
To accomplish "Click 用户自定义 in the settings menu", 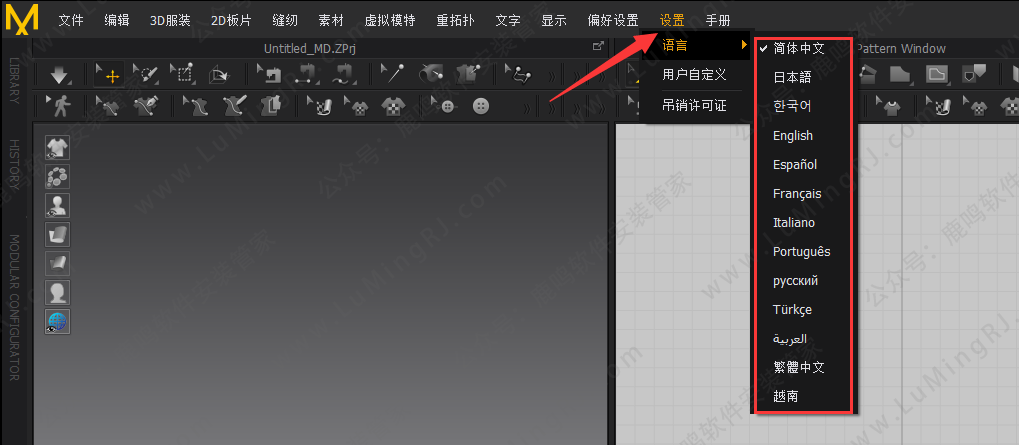I will click(694, 75).
